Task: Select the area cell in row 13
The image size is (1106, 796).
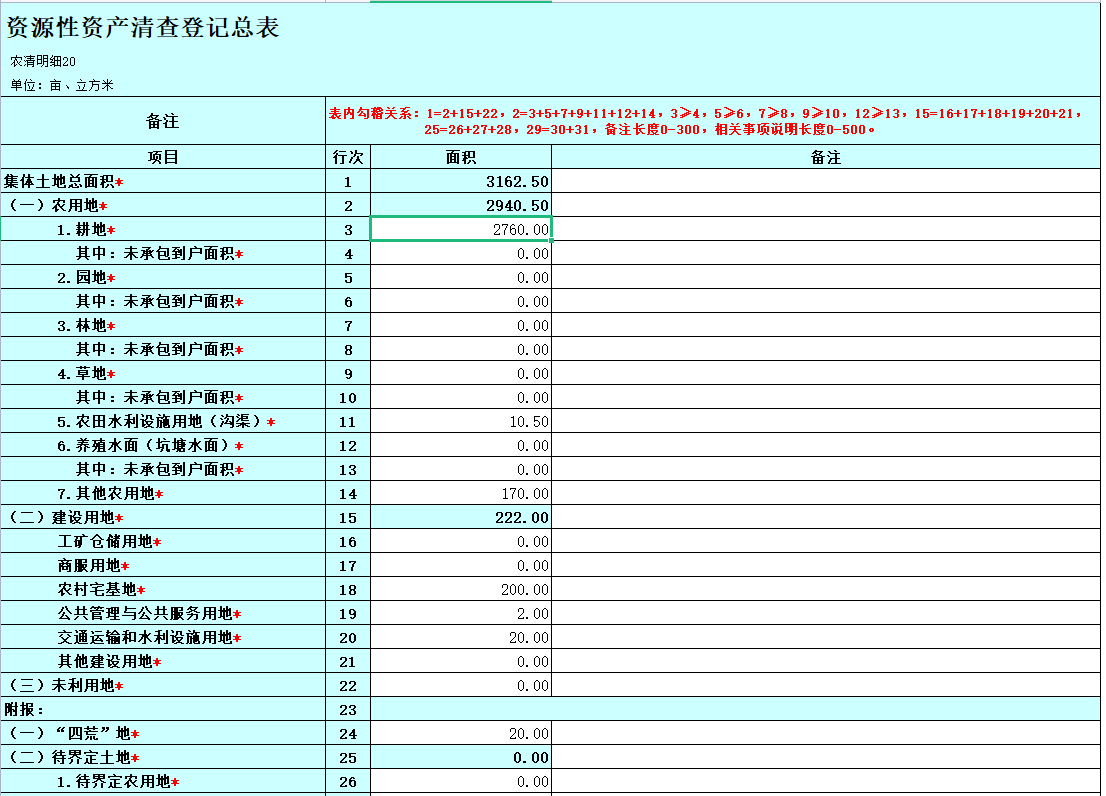Action: tap(461, 469)
